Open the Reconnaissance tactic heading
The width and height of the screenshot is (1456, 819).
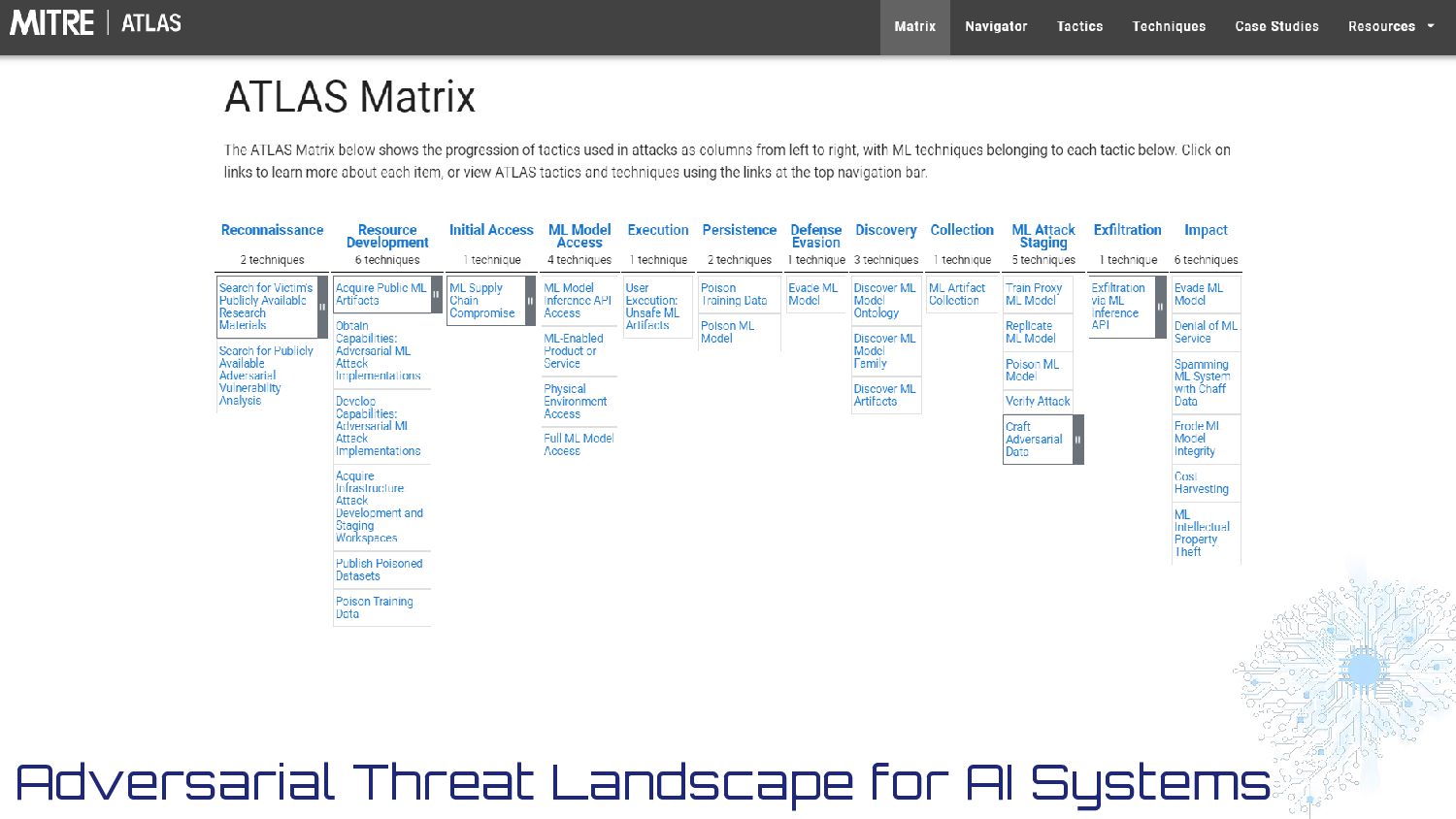coord(272,230)
